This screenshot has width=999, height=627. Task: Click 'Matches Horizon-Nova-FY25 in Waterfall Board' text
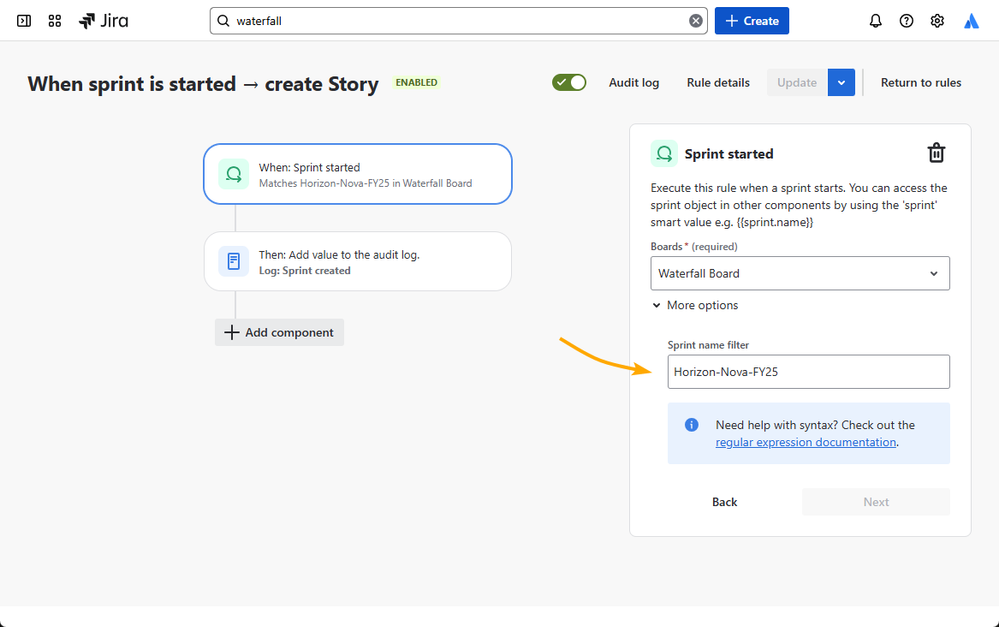(x=365, y=184)
